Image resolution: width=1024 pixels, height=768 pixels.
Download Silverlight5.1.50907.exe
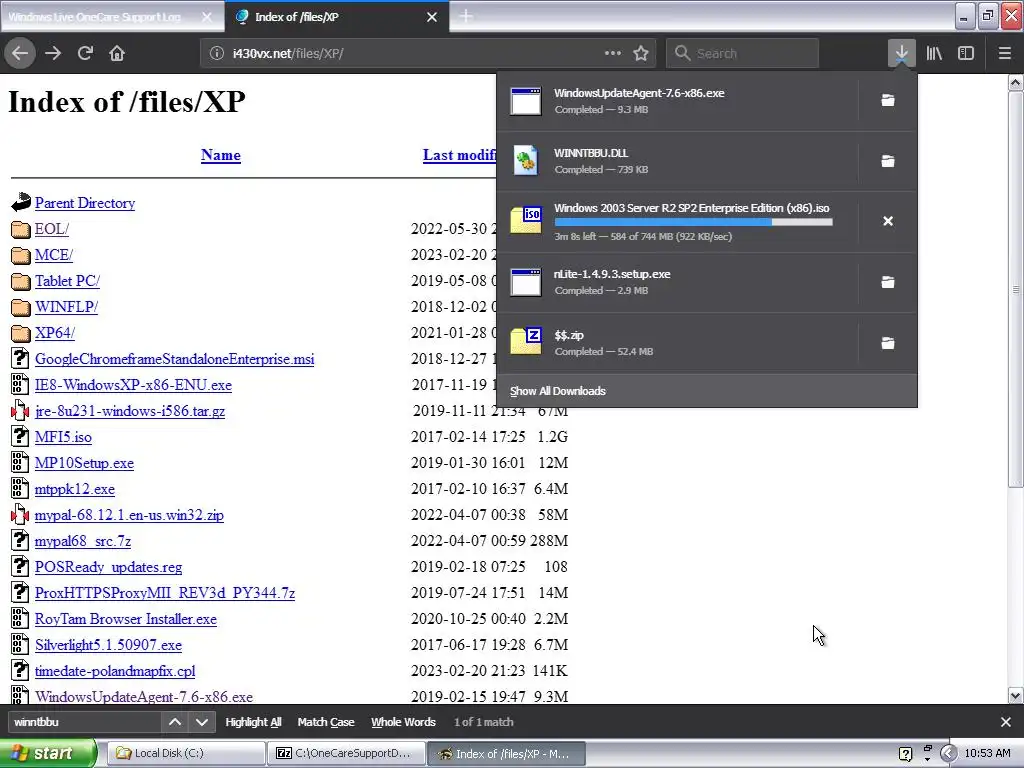(108, 645)
